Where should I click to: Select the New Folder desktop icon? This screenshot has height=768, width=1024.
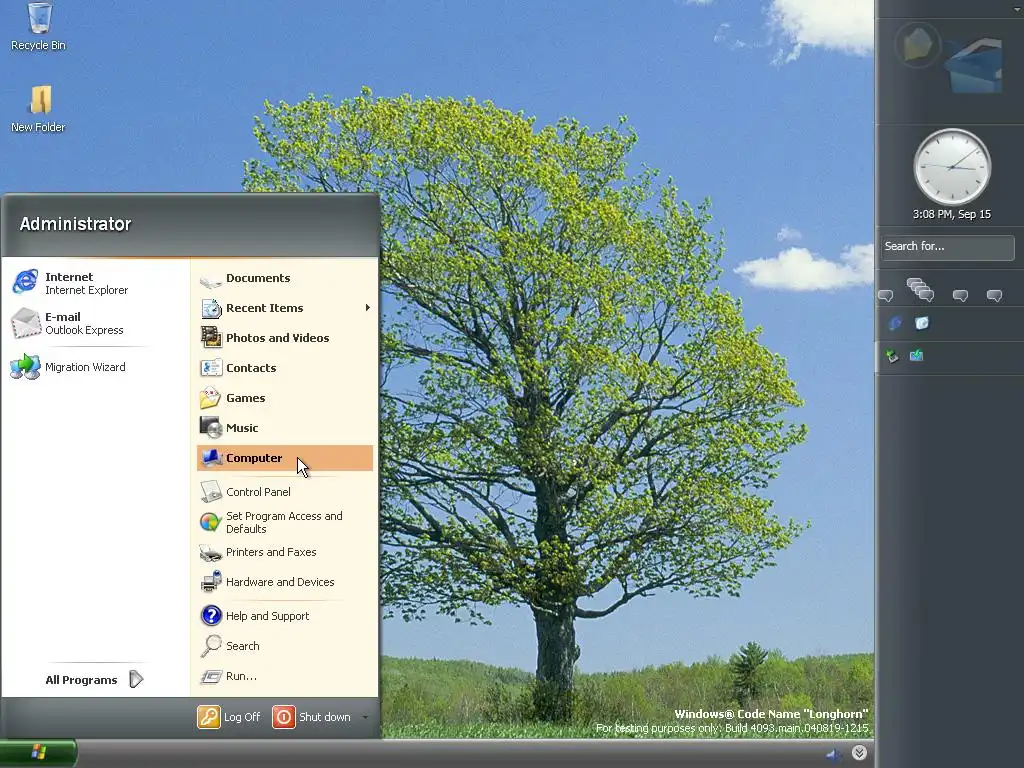coord(39,109)
